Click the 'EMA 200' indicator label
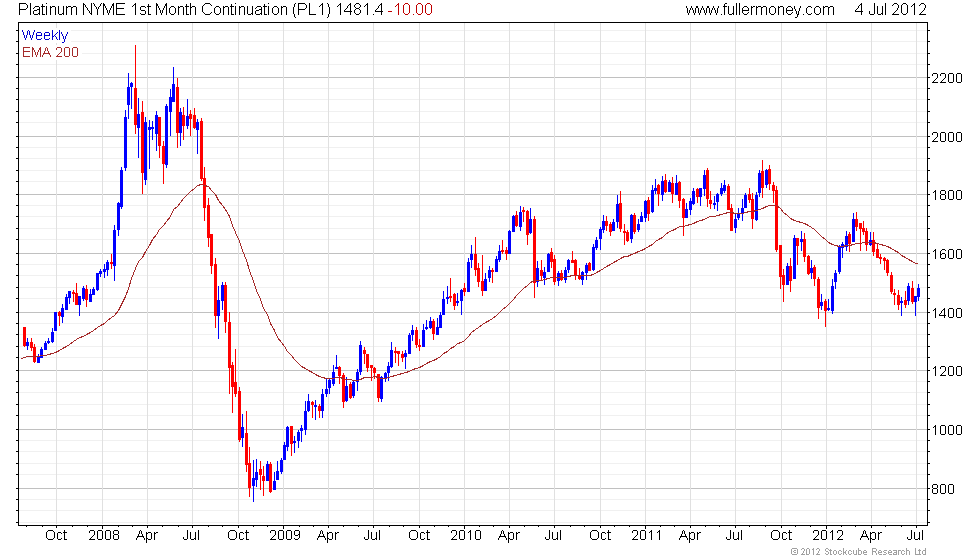Image resolution: width=980 pixels, height=560 pixels. (50, 52)
